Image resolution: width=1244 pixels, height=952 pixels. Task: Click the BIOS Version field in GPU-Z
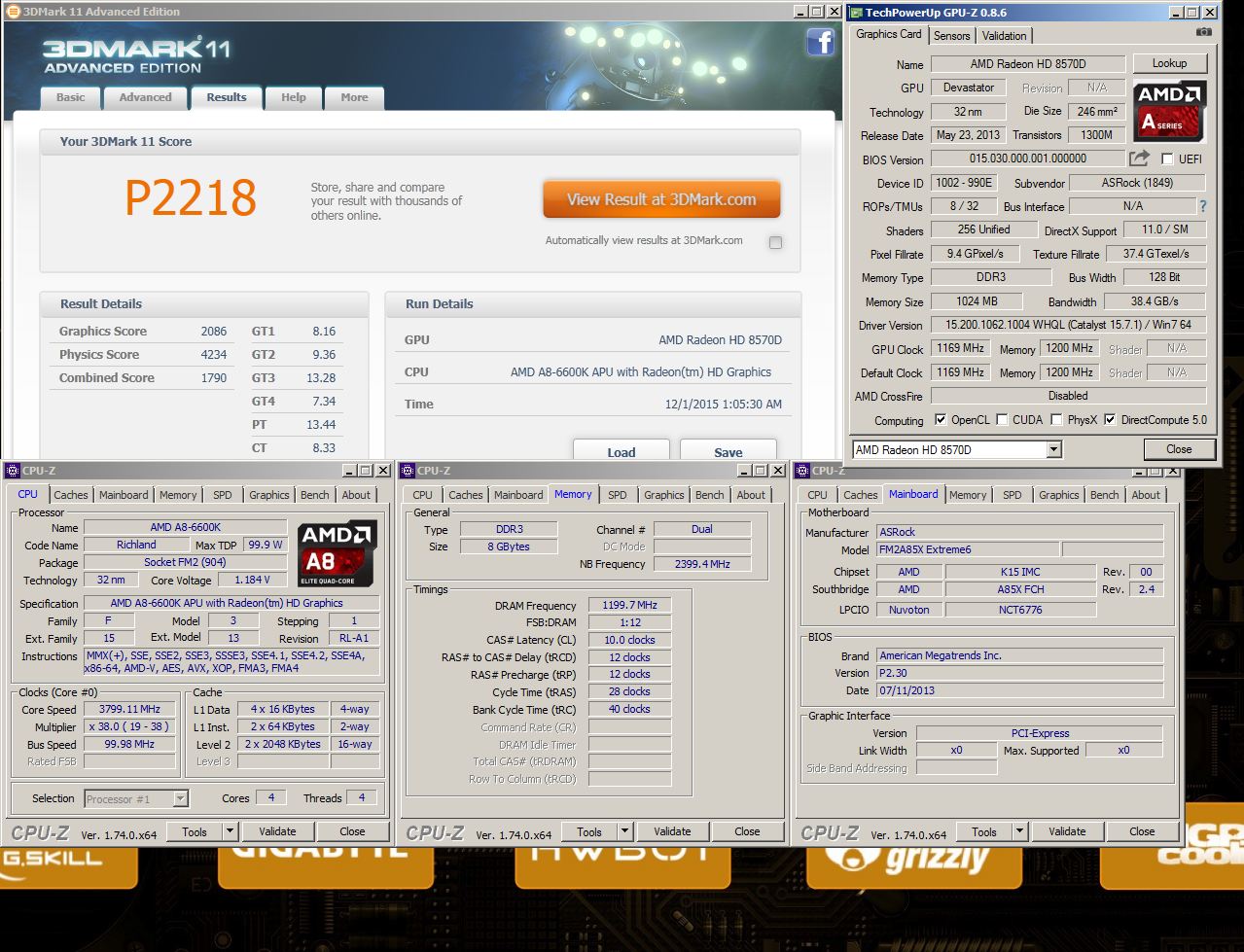(x=1027, y=159)
